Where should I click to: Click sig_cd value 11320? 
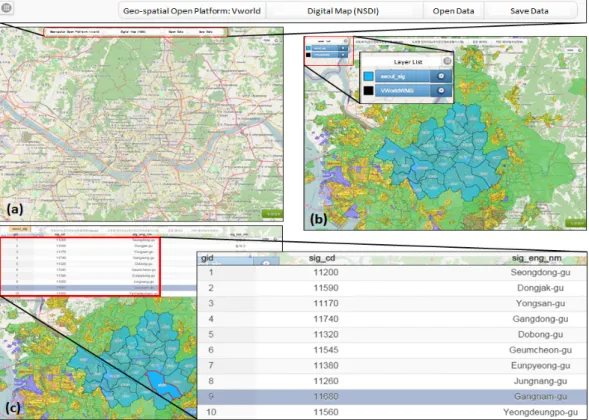[x=326, y=334]
